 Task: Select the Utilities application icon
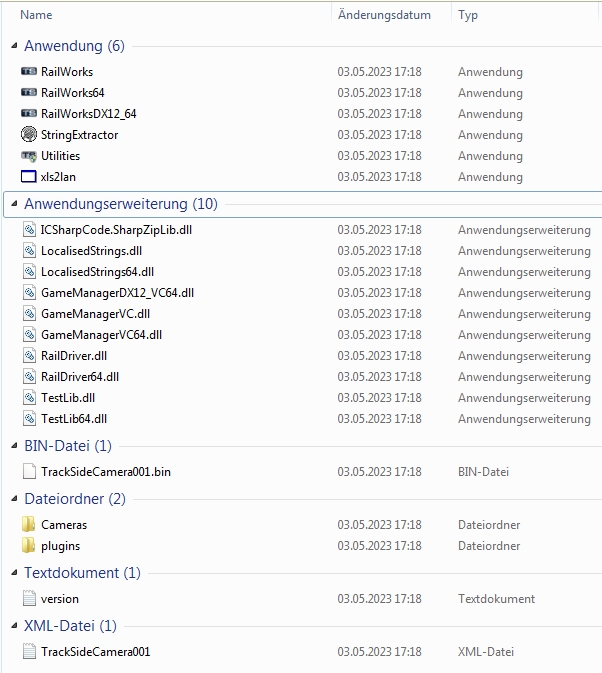pos(29,156)
